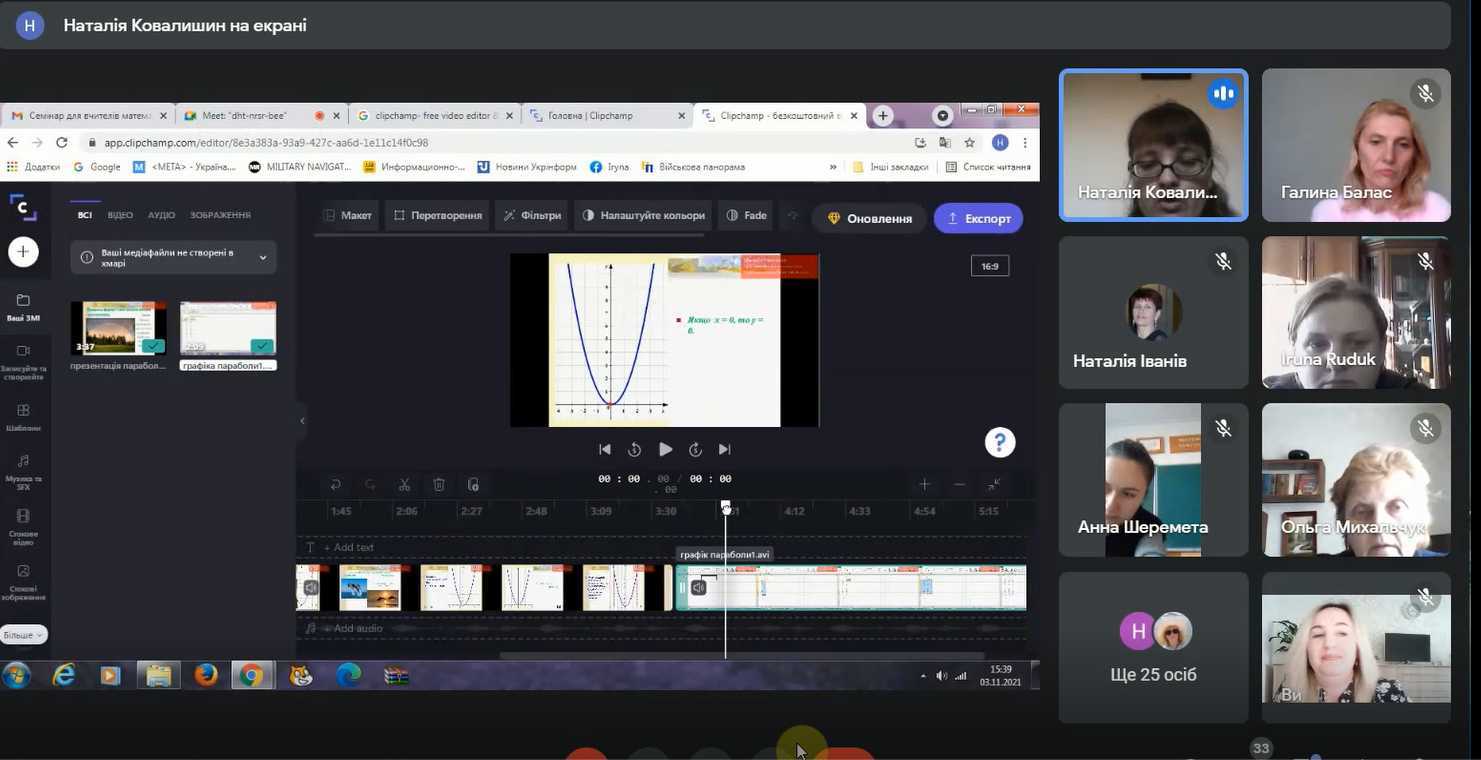This screenshot has width=1481, height=760.
Task: Expand the cloud media files notice
Action: click(x=263, y=257)
